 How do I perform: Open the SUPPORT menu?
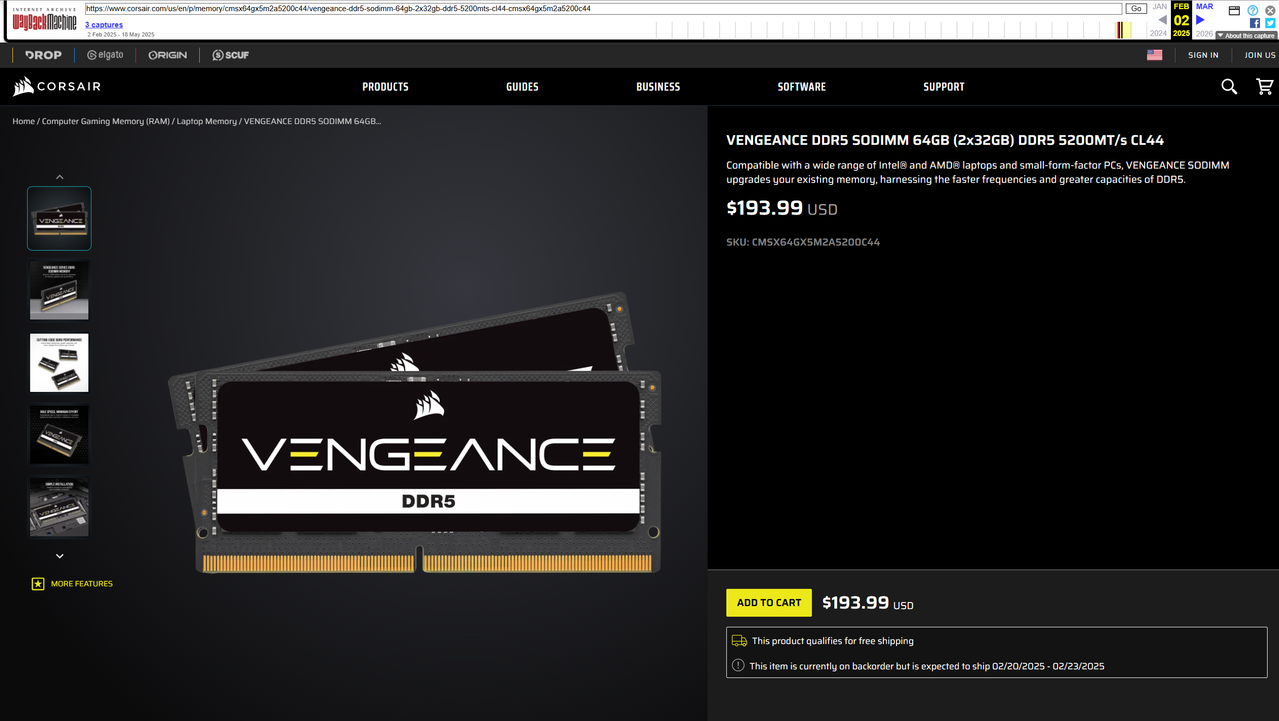[x=944, y=87]
